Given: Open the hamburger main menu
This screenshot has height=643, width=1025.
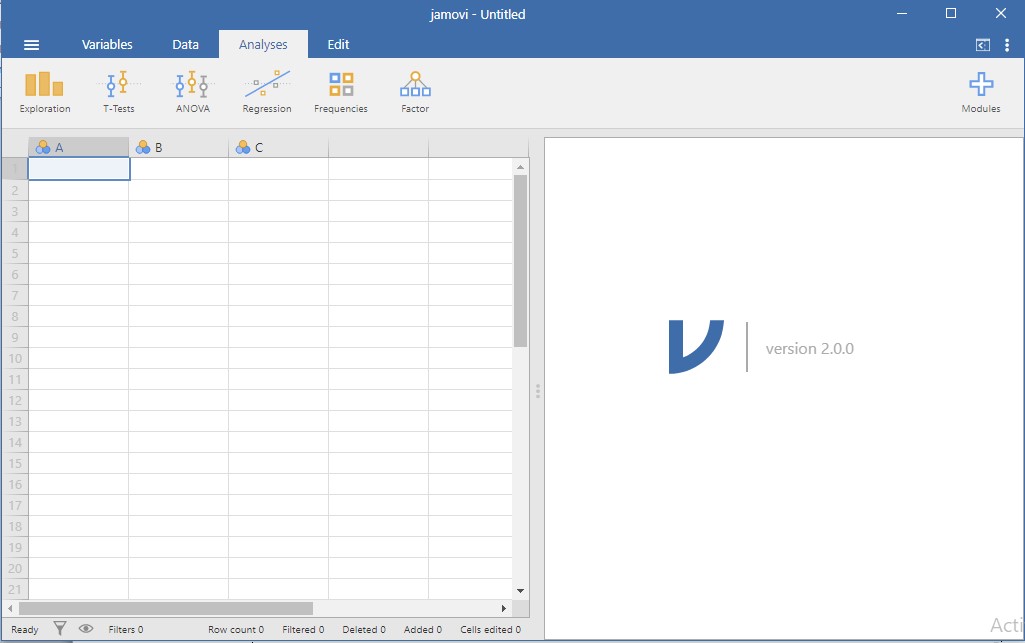Looking at the screenshot, I should [31, 44].
